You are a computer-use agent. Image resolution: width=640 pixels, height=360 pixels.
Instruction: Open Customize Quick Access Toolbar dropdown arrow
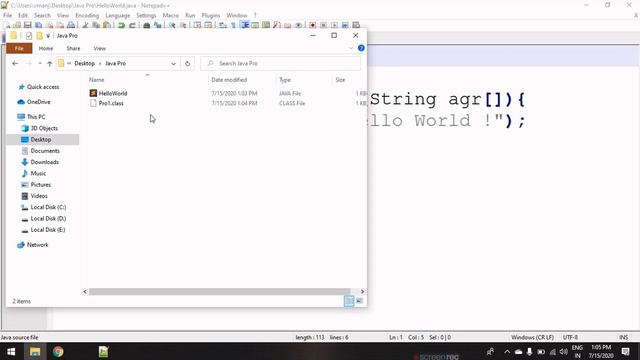[x=48, y=36]
